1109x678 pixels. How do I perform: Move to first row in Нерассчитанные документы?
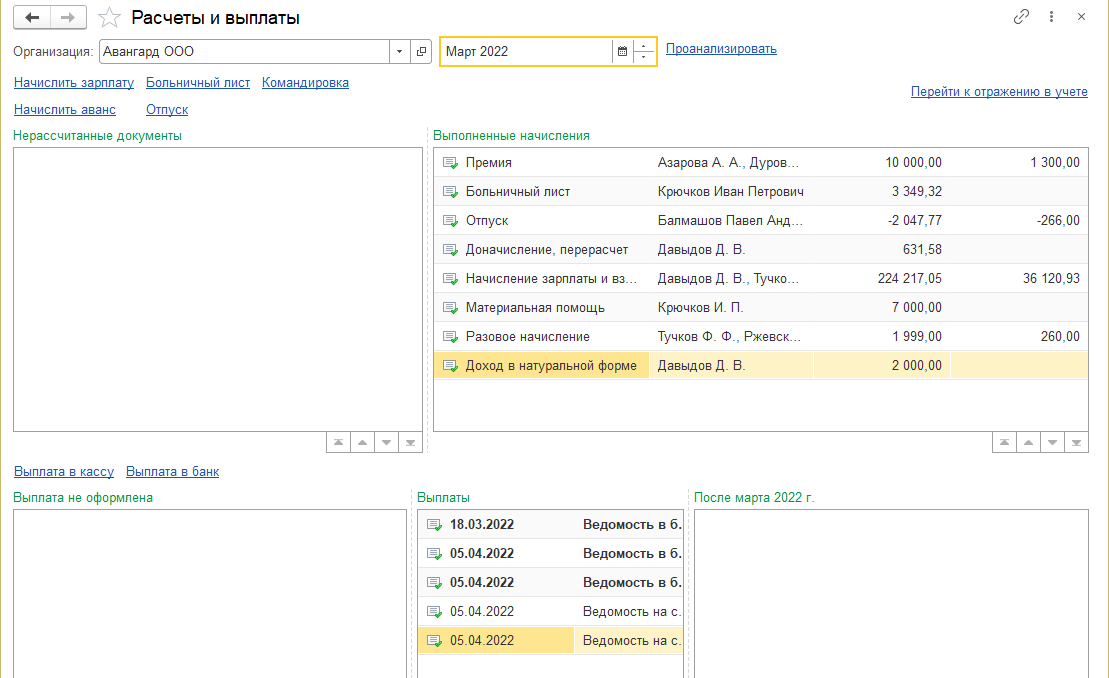pos(338,442)
